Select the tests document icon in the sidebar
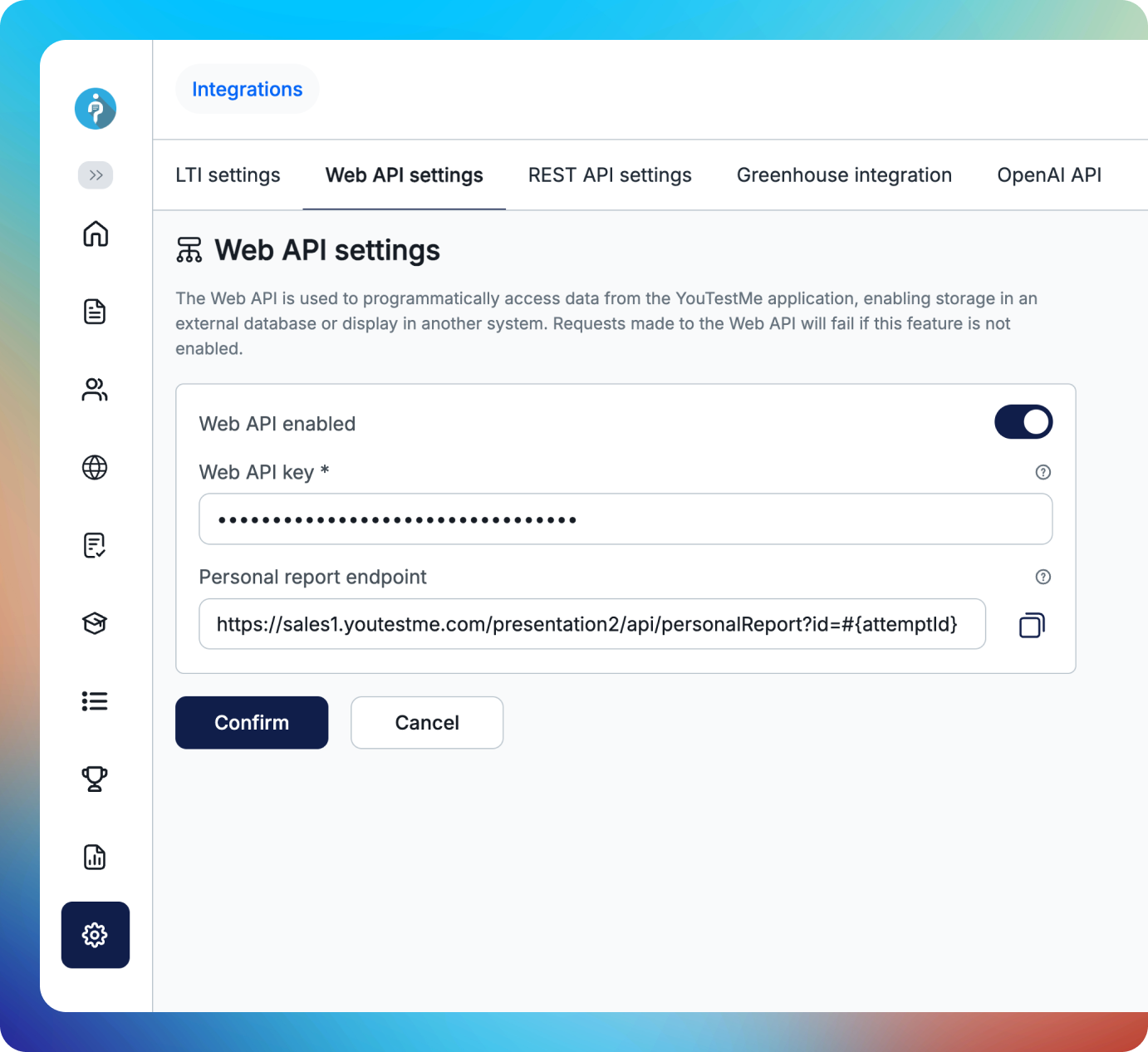1148x1052 pixels. click(95, 312)
